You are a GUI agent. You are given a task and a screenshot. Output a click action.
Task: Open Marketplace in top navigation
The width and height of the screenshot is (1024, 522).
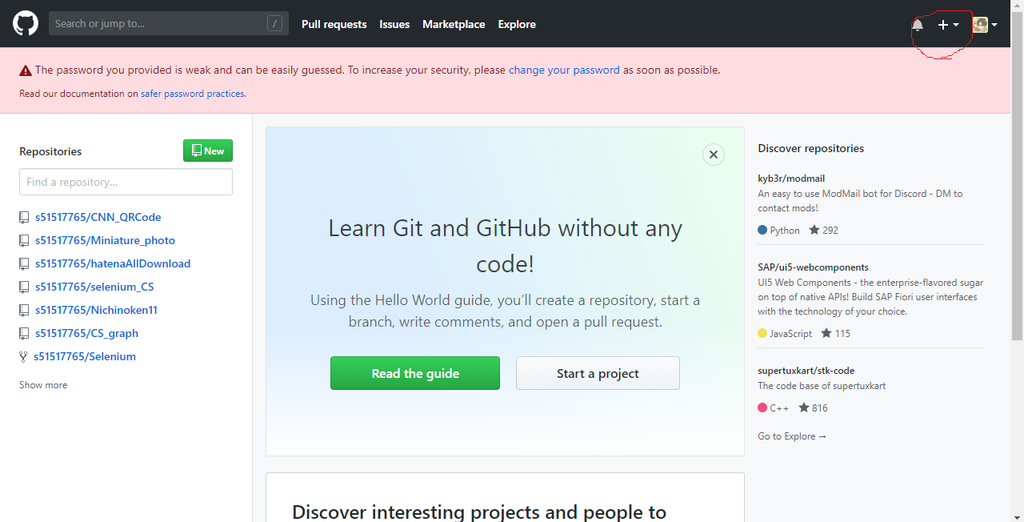pyautogui.click(x=453, y=24)
